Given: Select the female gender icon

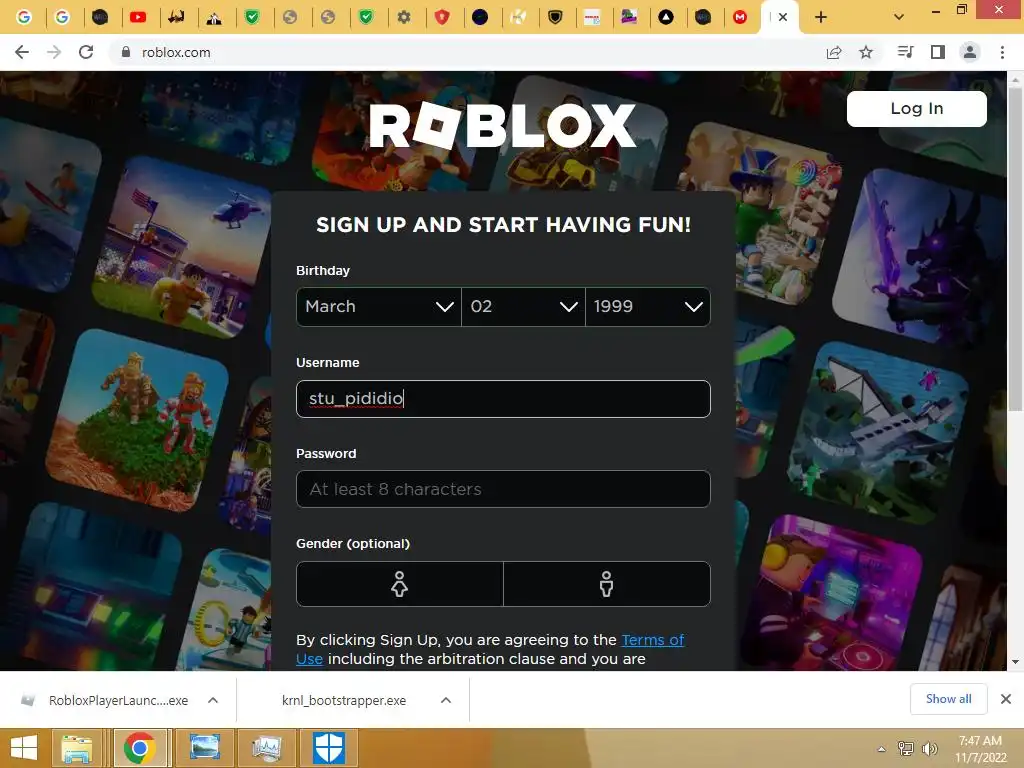Looking at the screenshot, I should (400, 584).
